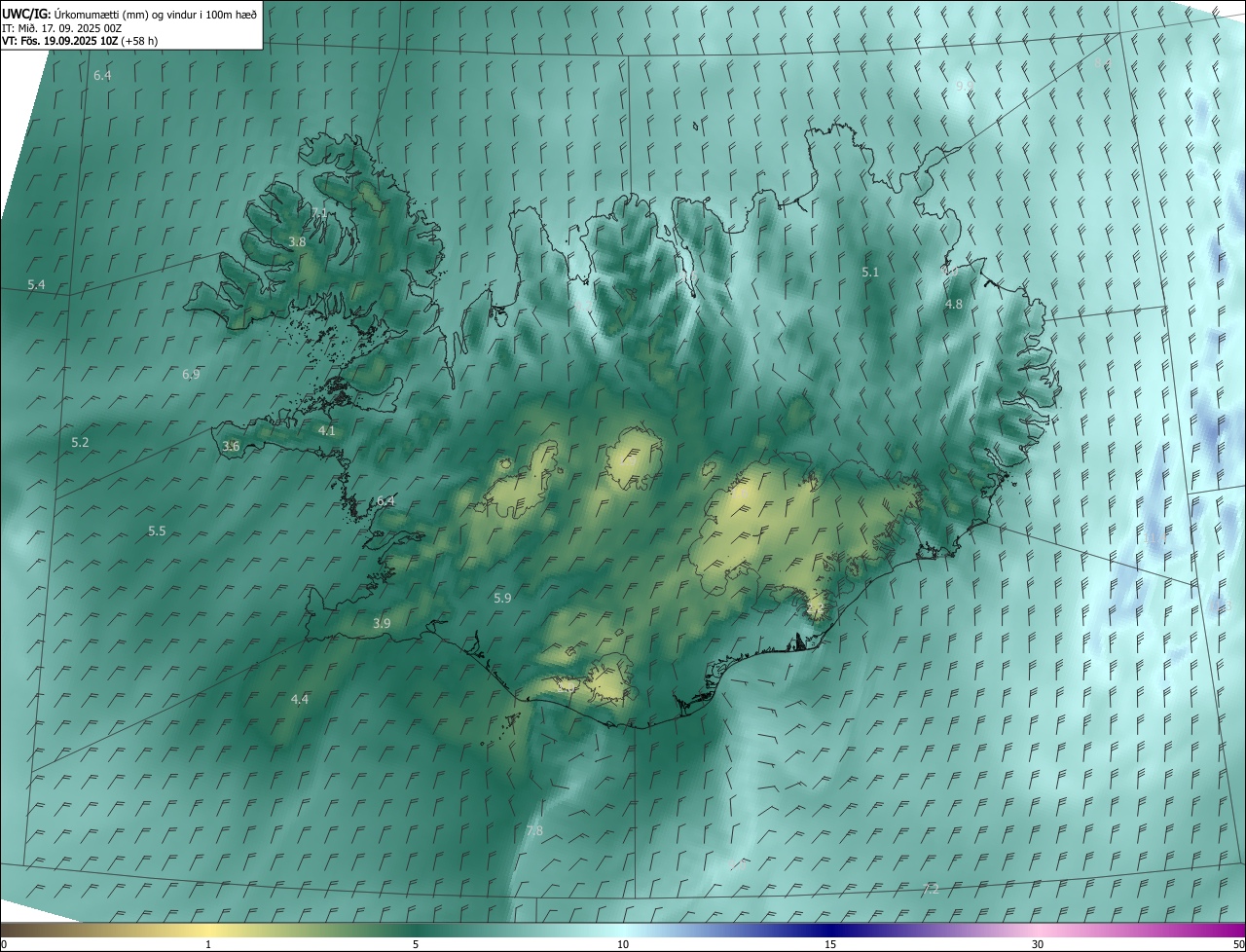The width and height of the screenshot is (1246, 952).
Task: Click the '1' tick label on the color scale
Action: pos(208,945)
